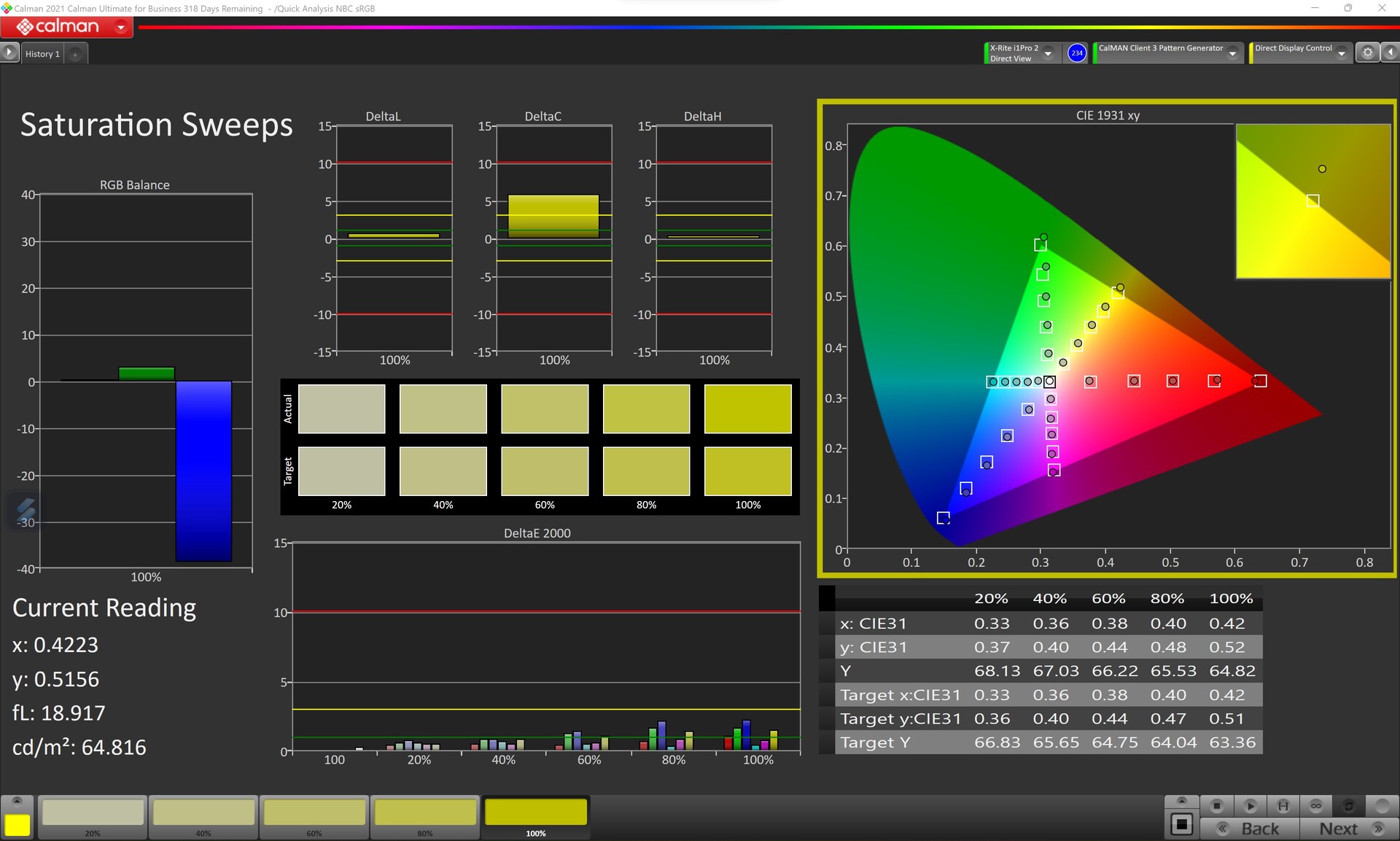Select the 100% yellow saturation swatch

coord(535,814)
